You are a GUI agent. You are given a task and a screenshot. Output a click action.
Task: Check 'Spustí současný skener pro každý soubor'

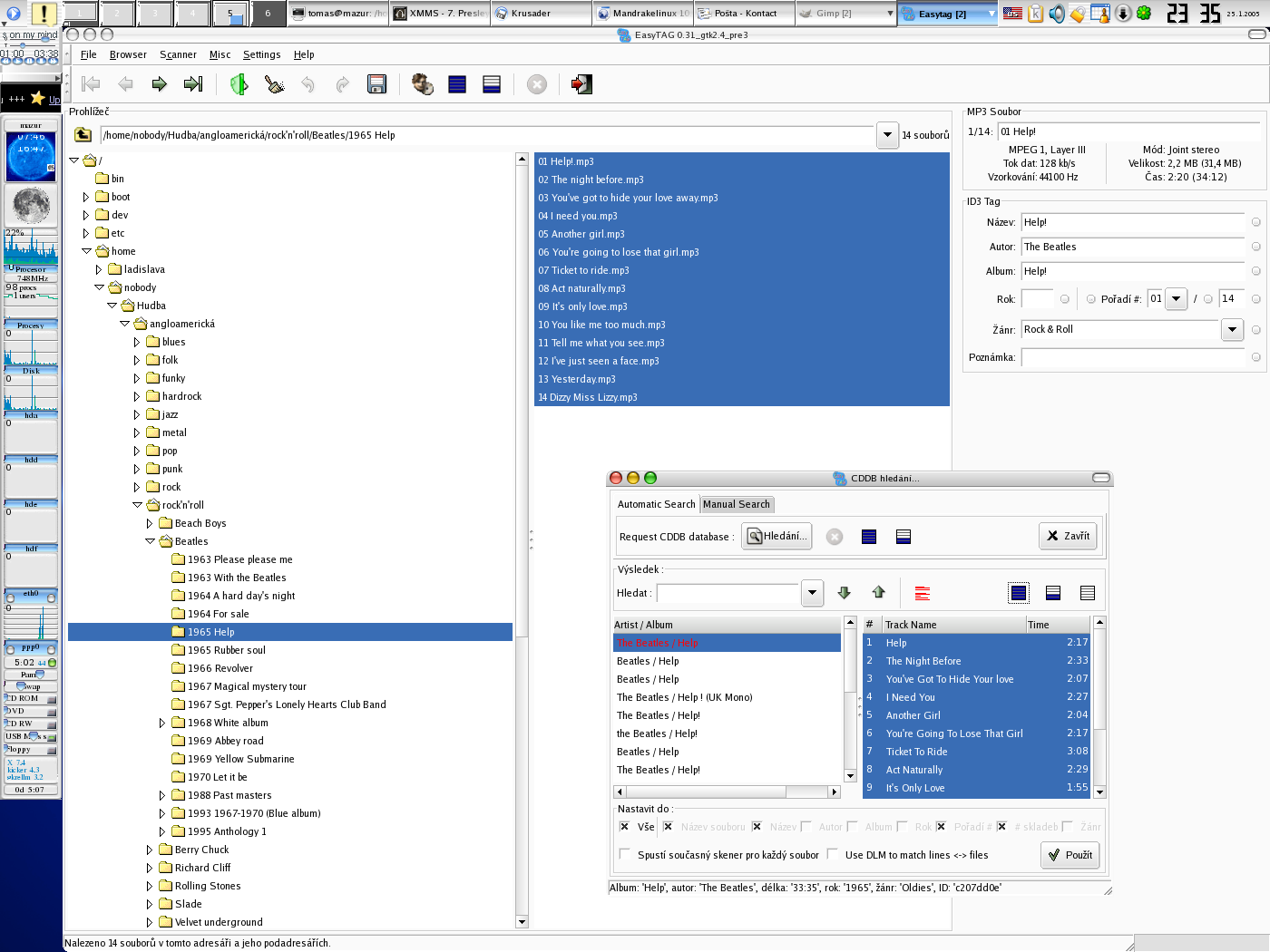click(x=624, y=854)
